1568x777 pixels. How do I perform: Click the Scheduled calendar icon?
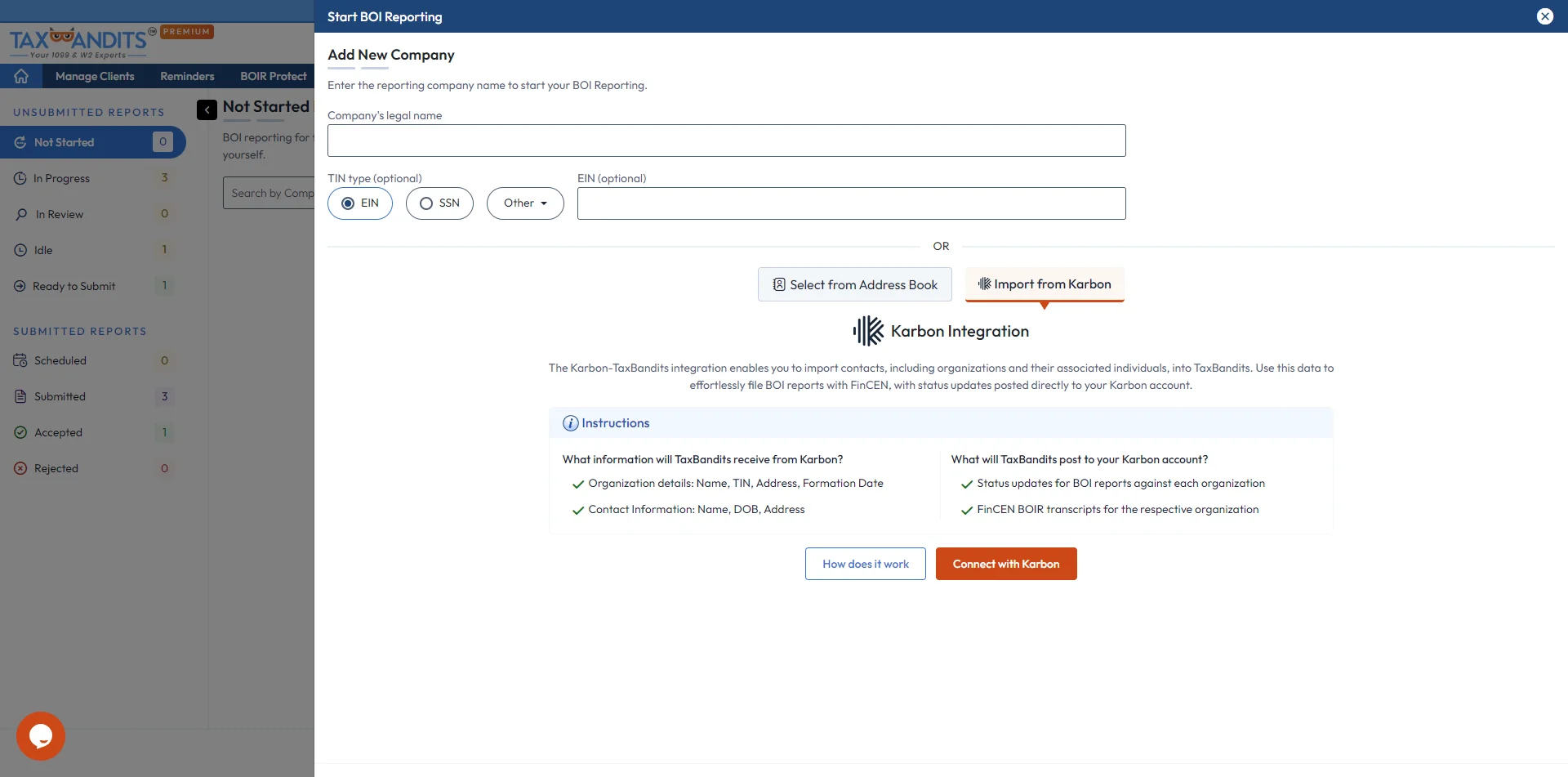[20, 360]
